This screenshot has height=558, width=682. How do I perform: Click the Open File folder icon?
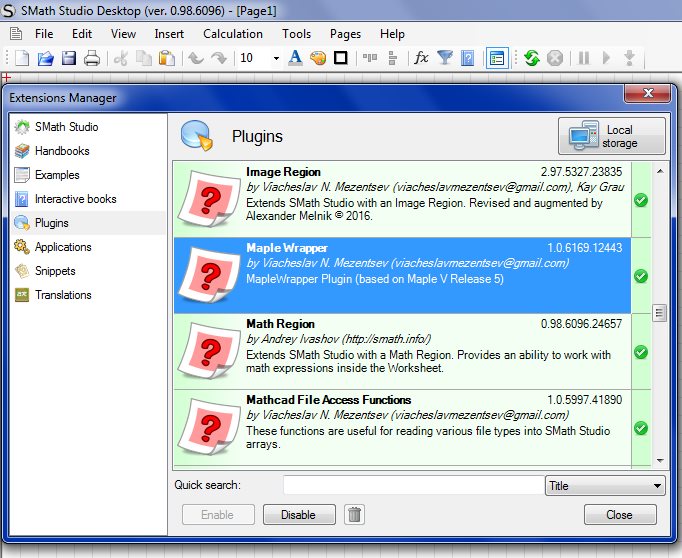[x=45, y=58]
